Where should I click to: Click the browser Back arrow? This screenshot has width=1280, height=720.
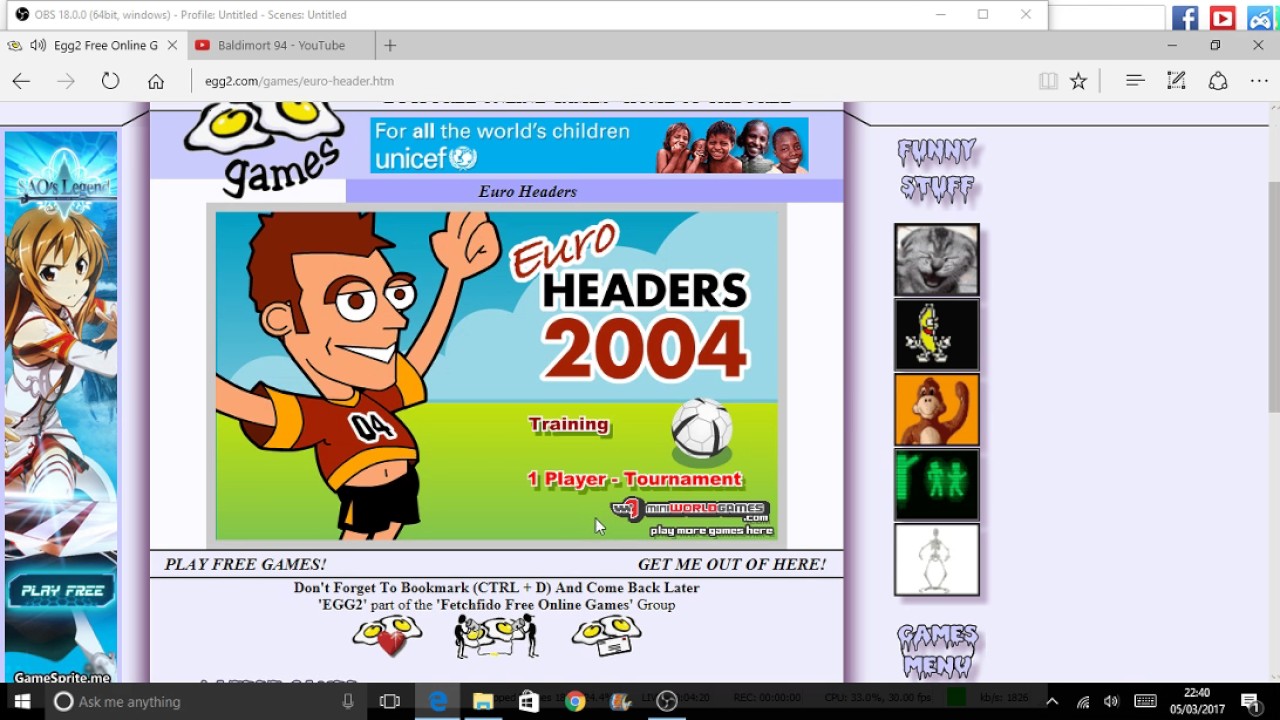click(x=21, y=81)
